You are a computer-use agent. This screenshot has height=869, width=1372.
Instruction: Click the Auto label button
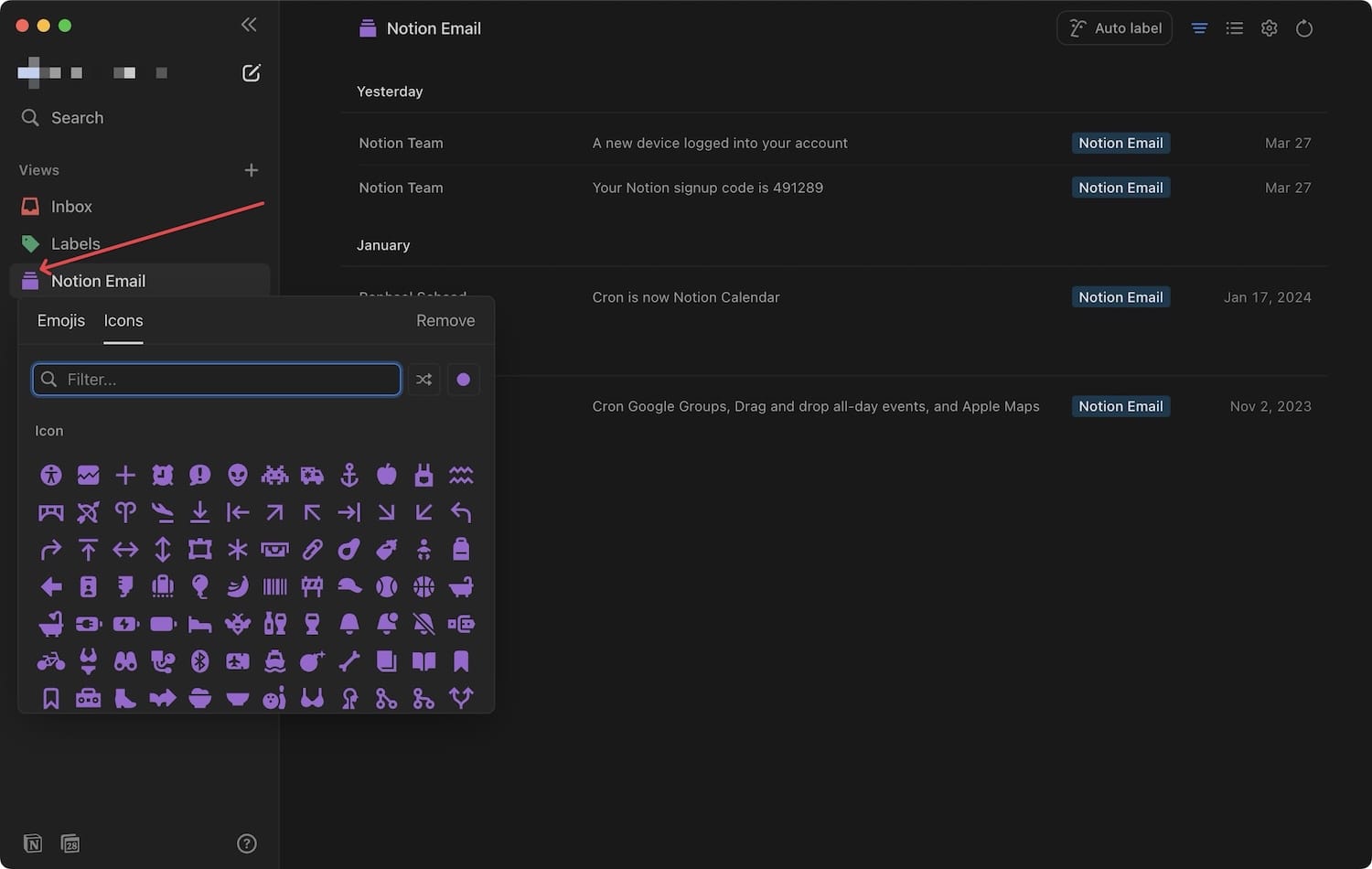click(1114, 28)
